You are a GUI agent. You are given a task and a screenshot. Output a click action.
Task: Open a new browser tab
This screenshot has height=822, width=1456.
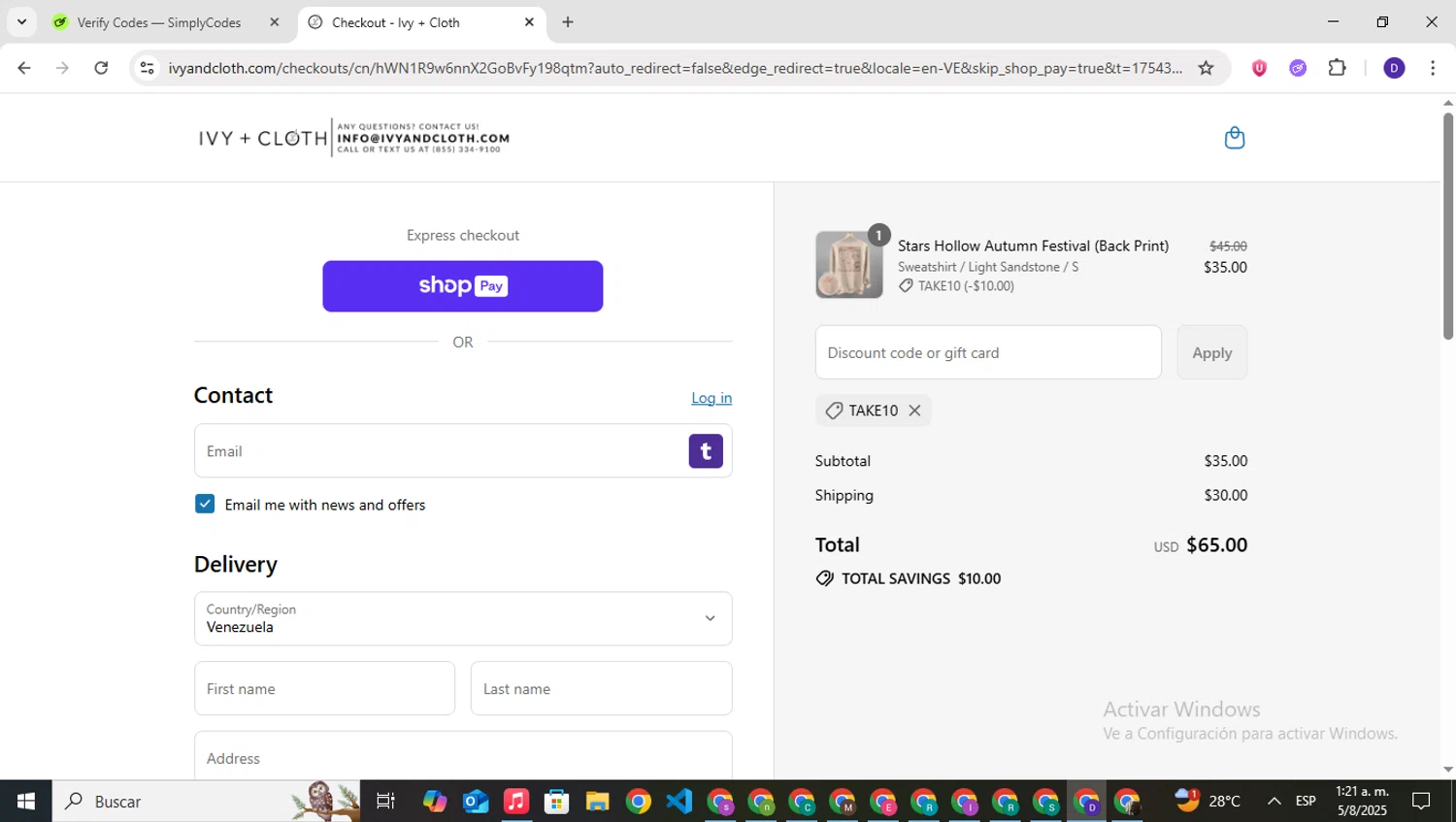(x=568, y=22)
